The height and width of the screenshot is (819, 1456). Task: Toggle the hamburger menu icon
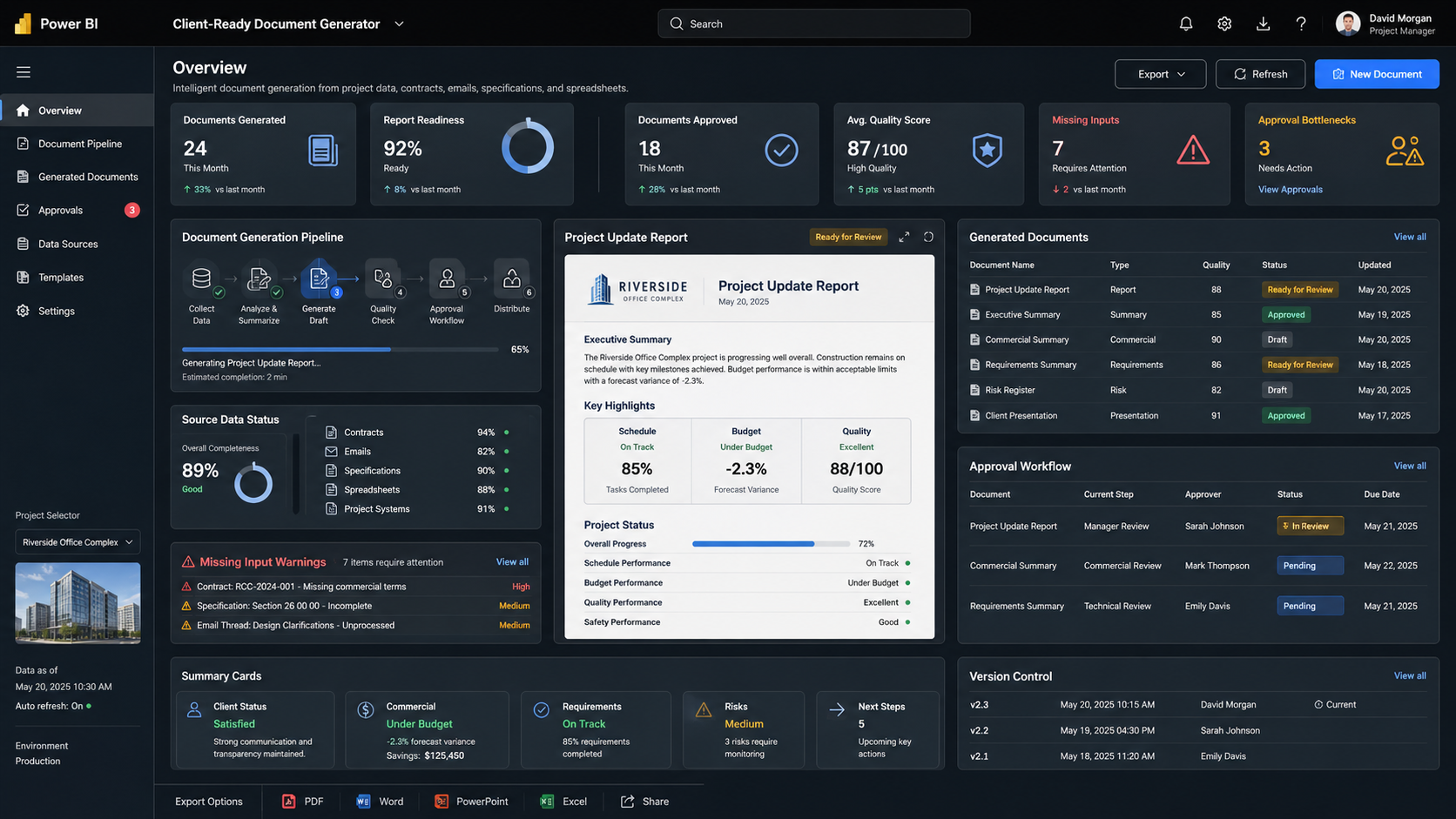[x=24, y=72]
